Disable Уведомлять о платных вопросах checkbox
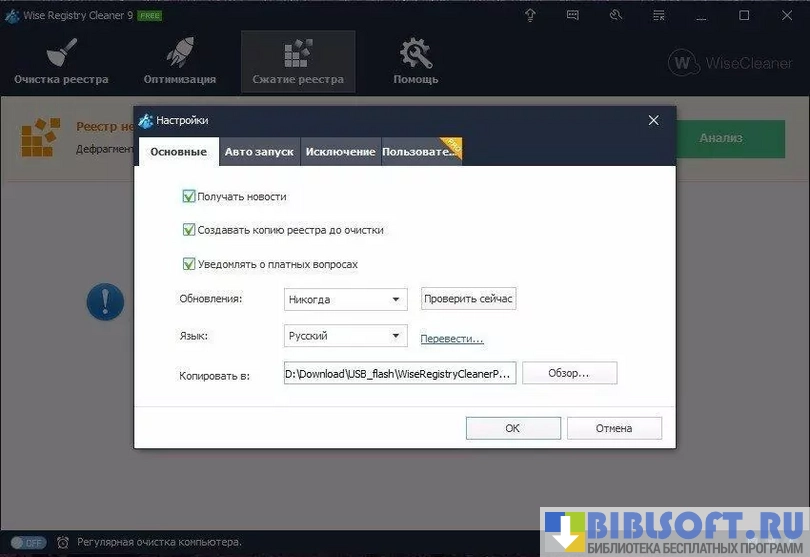This screenshot has height=557, width=810. (x=189, y=265)
